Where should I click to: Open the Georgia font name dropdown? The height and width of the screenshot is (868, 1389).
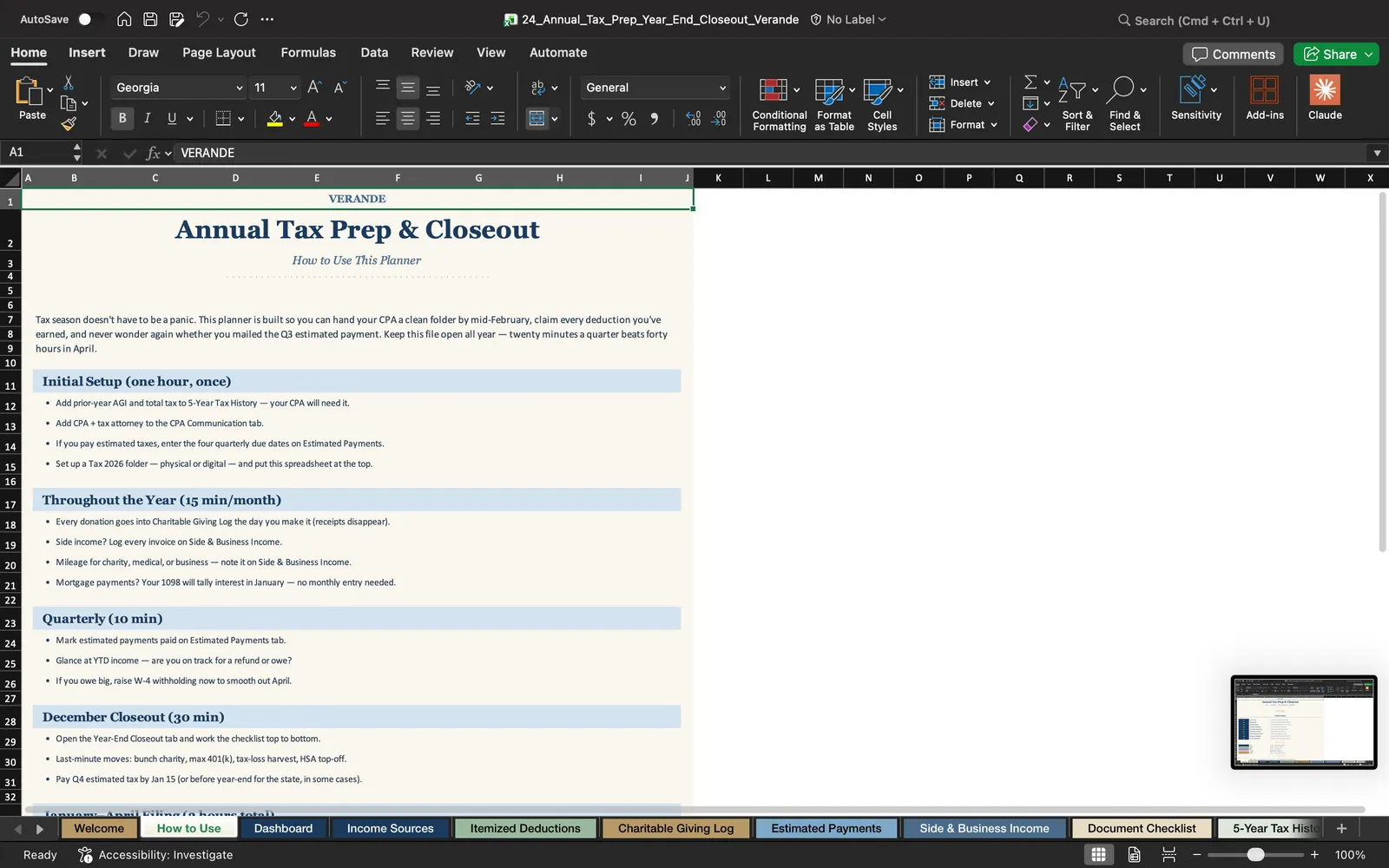point(239,88)
